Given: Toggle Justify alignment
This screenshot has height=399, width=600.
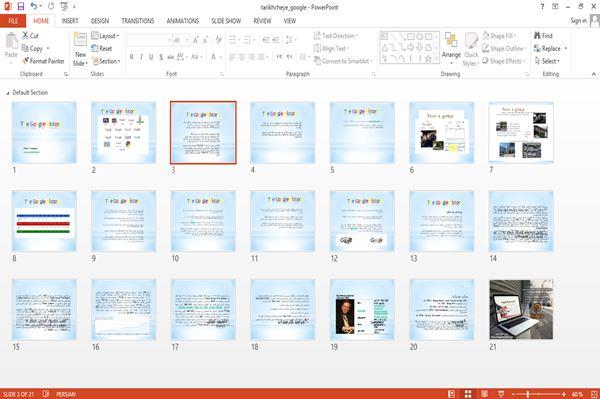Looking at the screenshot, I should (x=261, y=57).
